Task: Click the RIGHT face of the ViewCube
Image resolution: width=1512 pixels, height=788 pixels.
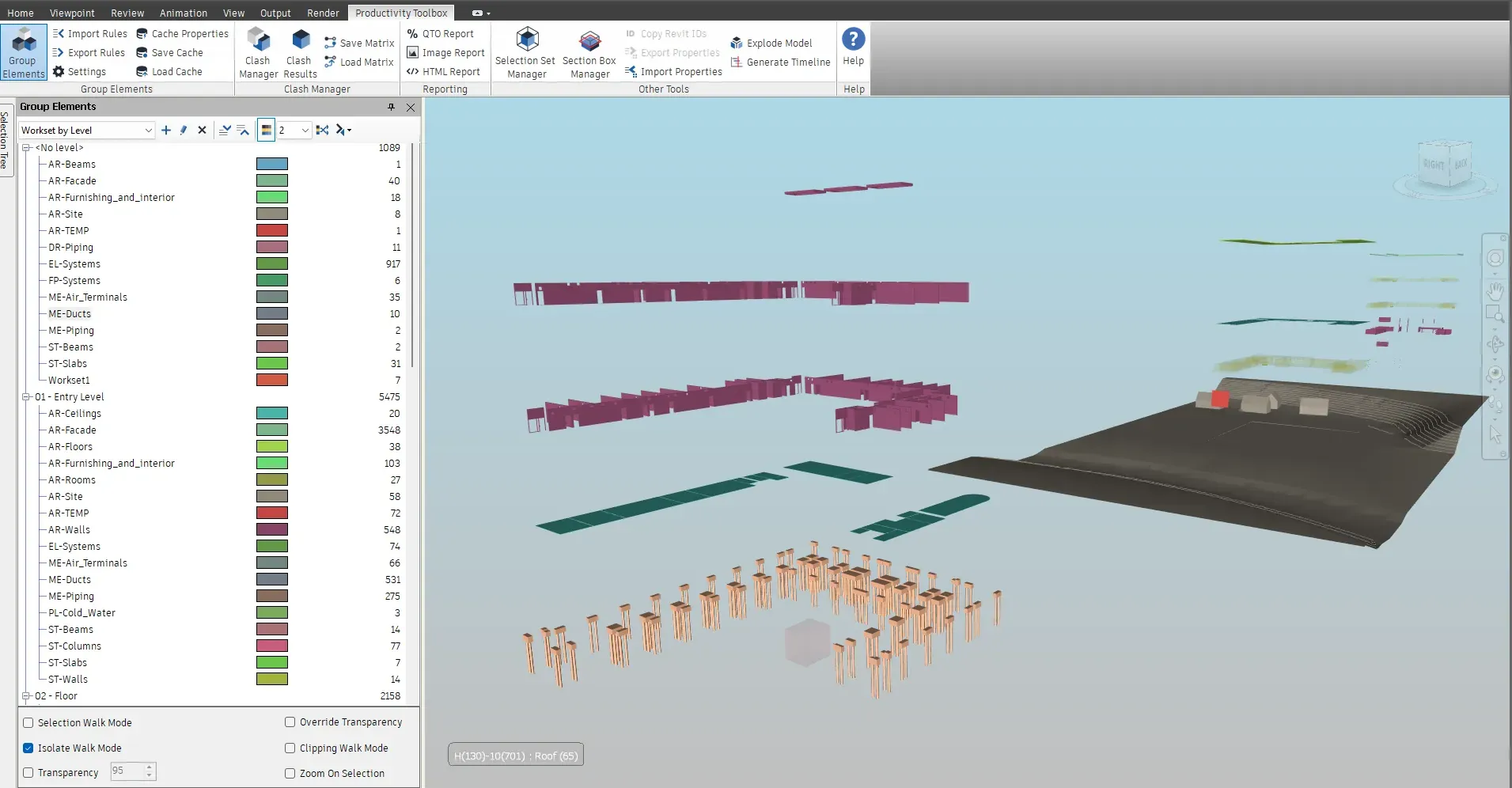Action: pyautogui.click(x=1433, y=164)
